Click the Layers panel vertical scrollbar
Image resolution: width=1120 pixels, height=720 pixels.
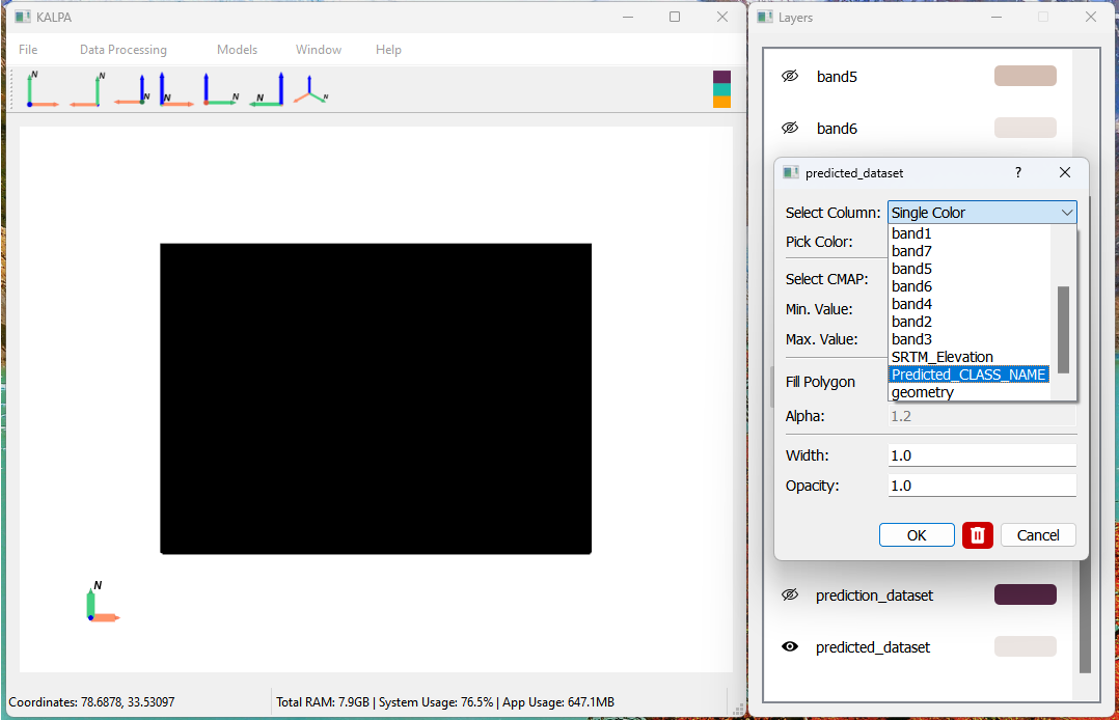pyautogui.click(x=1084, y=616)
